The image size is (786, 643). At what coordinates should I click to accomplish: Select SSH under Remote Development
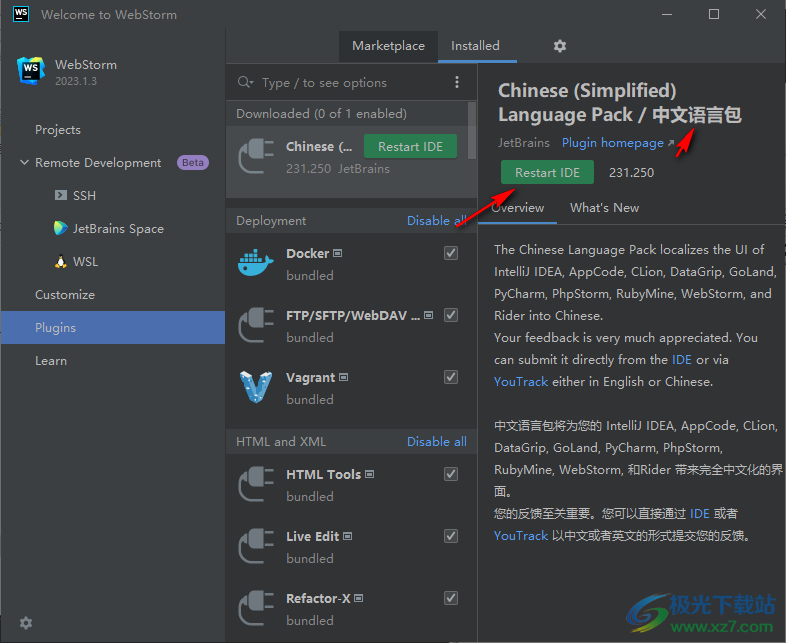tap(84, 195)
